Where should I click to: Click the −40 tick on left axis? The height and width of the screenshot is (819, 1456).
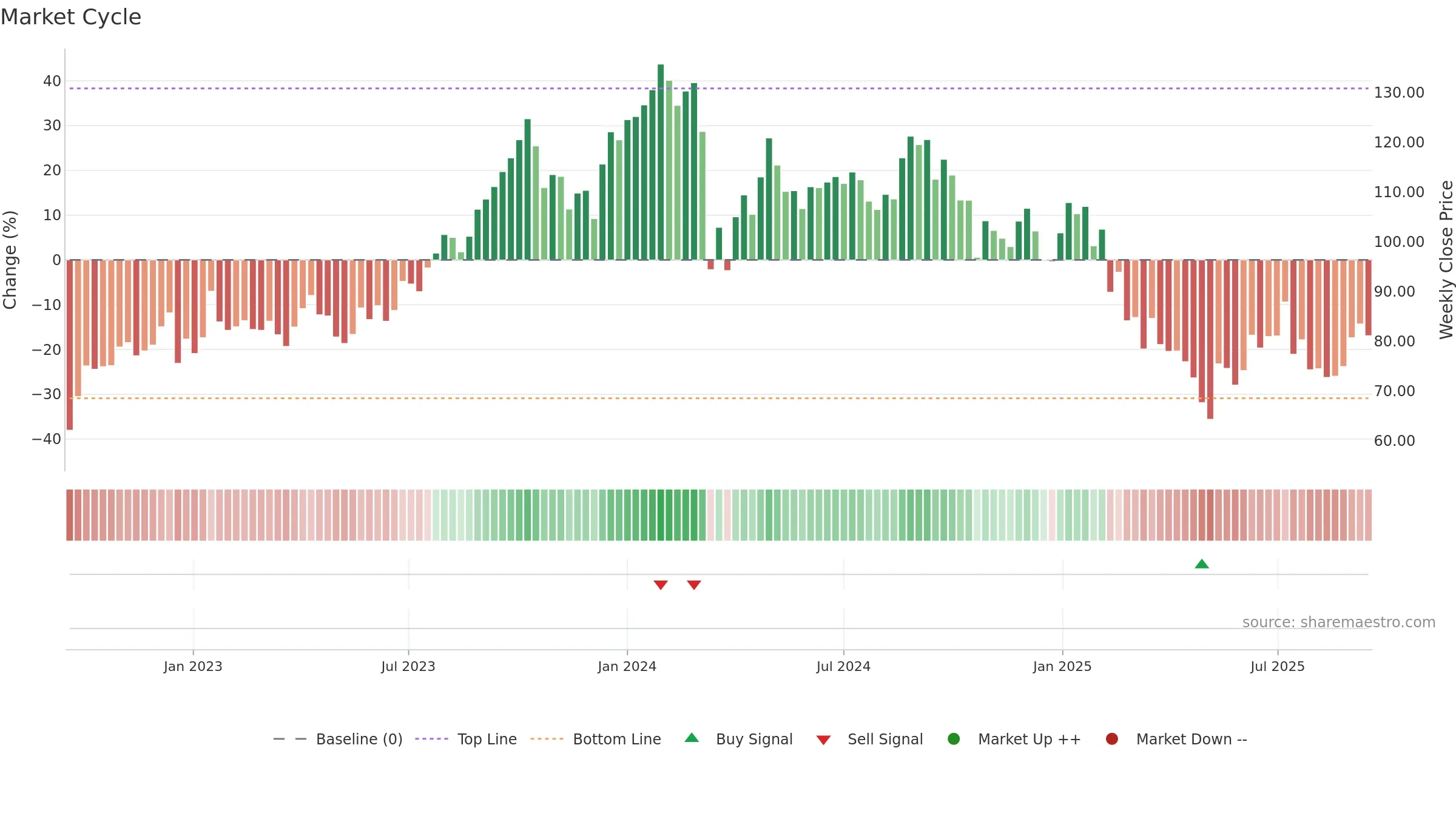coord(47,439)
